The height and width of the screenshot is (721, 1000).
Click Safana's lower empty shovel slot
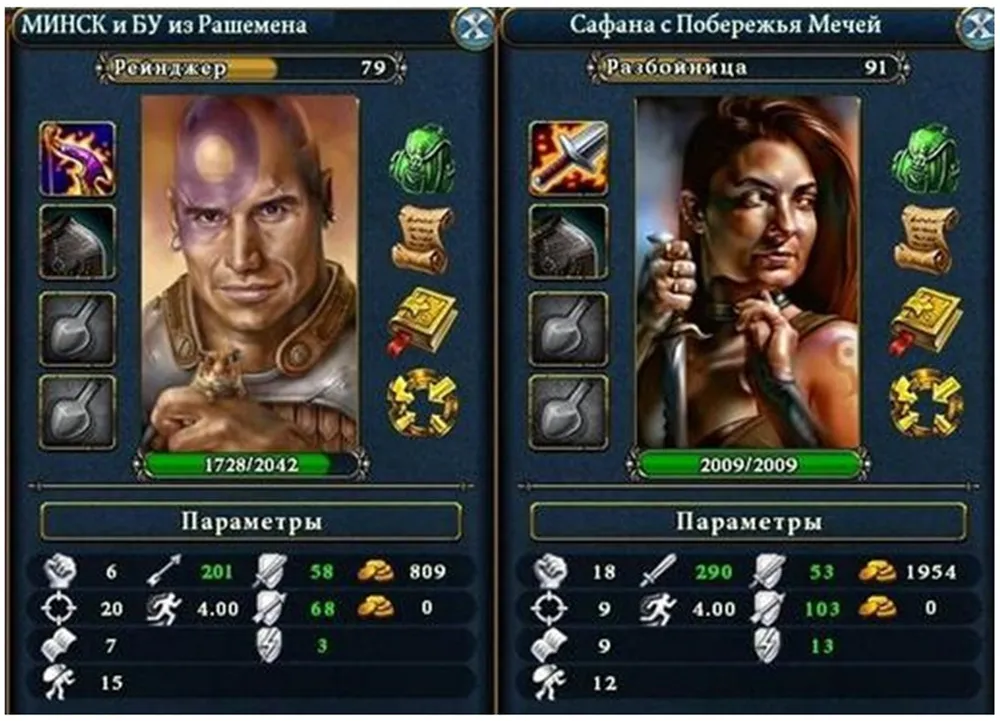(x=568, y=412)
